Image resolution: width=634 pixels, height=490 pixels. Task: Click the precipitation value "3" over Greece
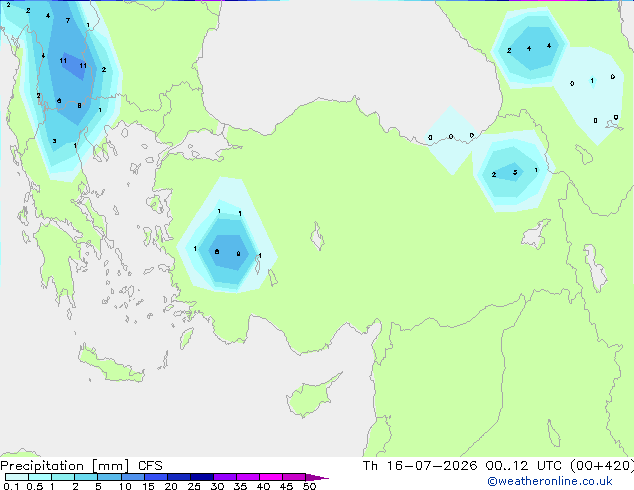pos(54,141)
